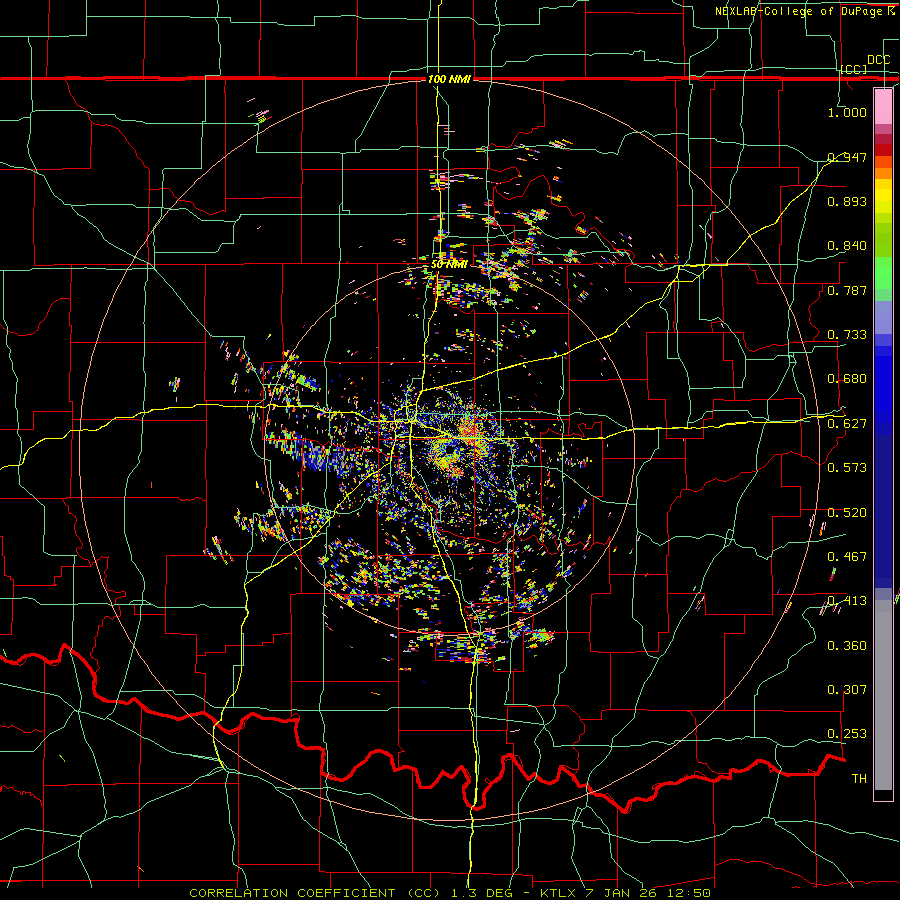Image resolution: width=900 pixels, height=900 pixels.
Task: Click the 0.307 legend value
Action: click(847, 689)
